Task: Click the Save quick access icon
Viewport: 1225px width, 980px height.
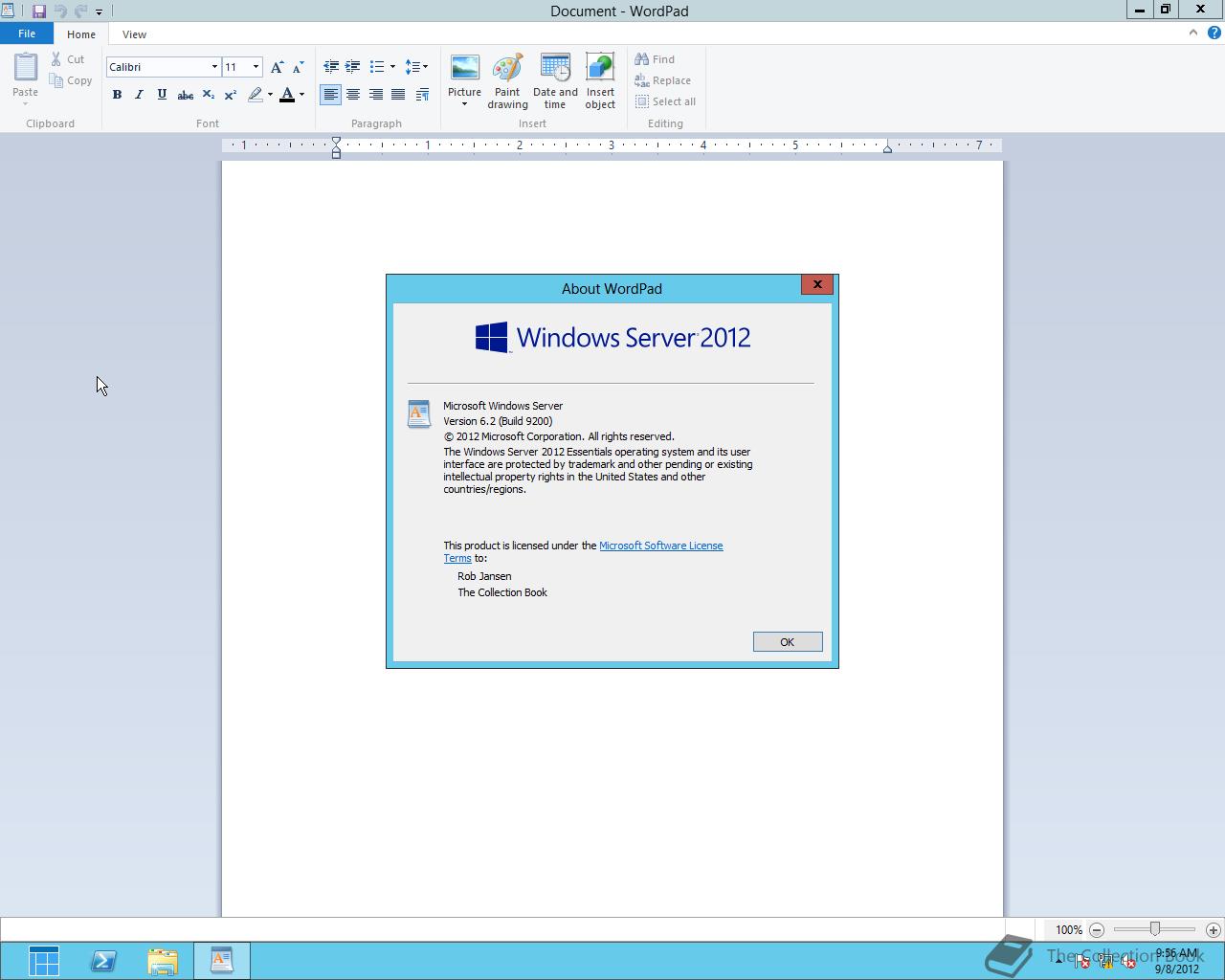Action: click(x=39, y=11)
